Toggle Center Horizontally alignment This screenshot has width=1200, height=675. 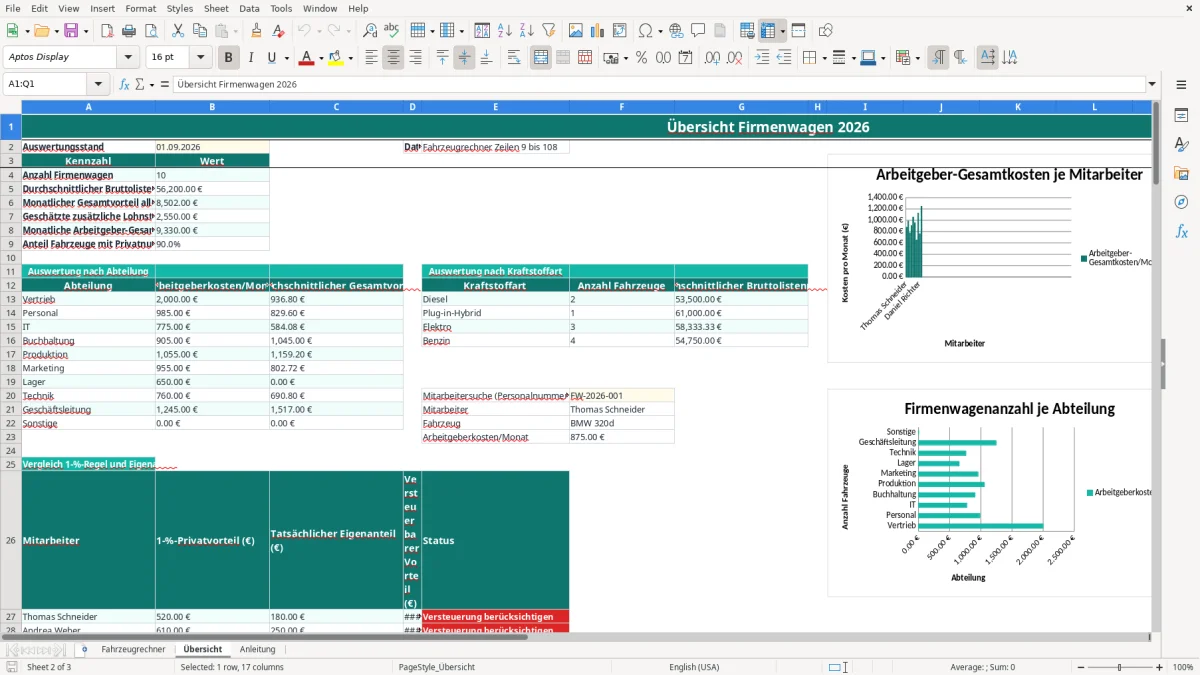394,58
